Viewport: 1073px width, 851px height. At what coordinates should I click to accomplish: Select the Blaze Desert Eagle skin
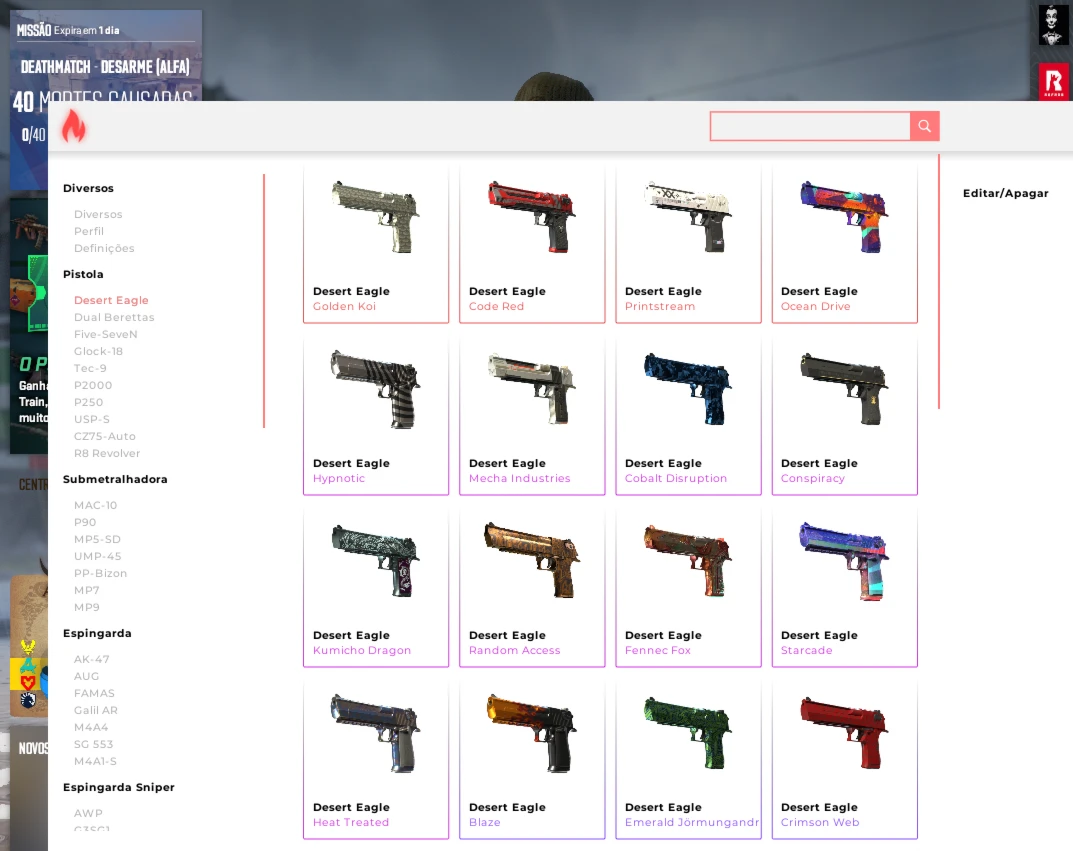tap(532, 759)
